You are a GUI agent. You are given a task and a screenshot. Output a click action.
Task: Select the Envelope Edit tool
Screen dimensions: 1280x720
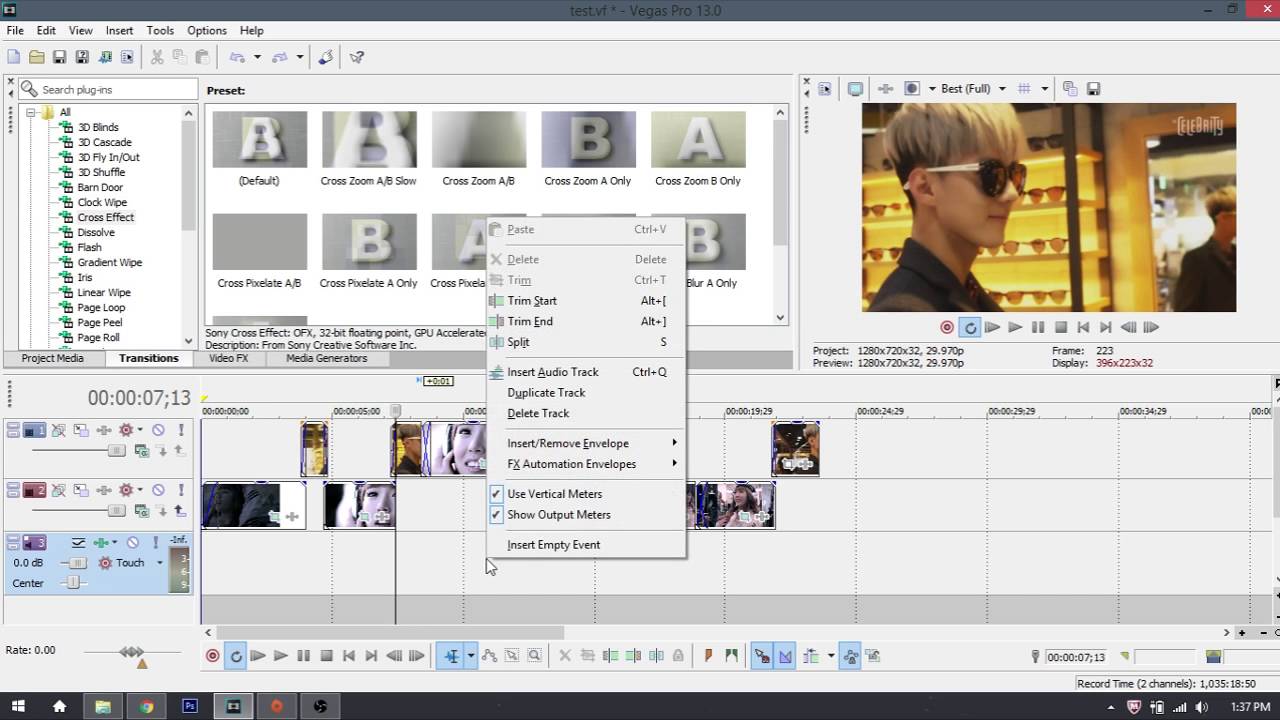pos(489,656)
